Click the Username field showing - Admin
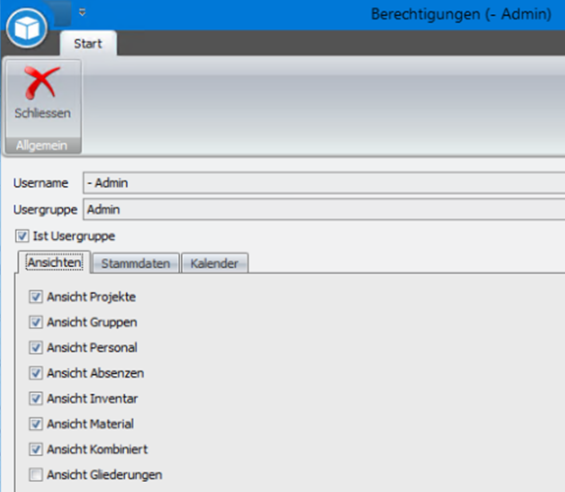Screen dimensions: 565x492 (324, 183)
